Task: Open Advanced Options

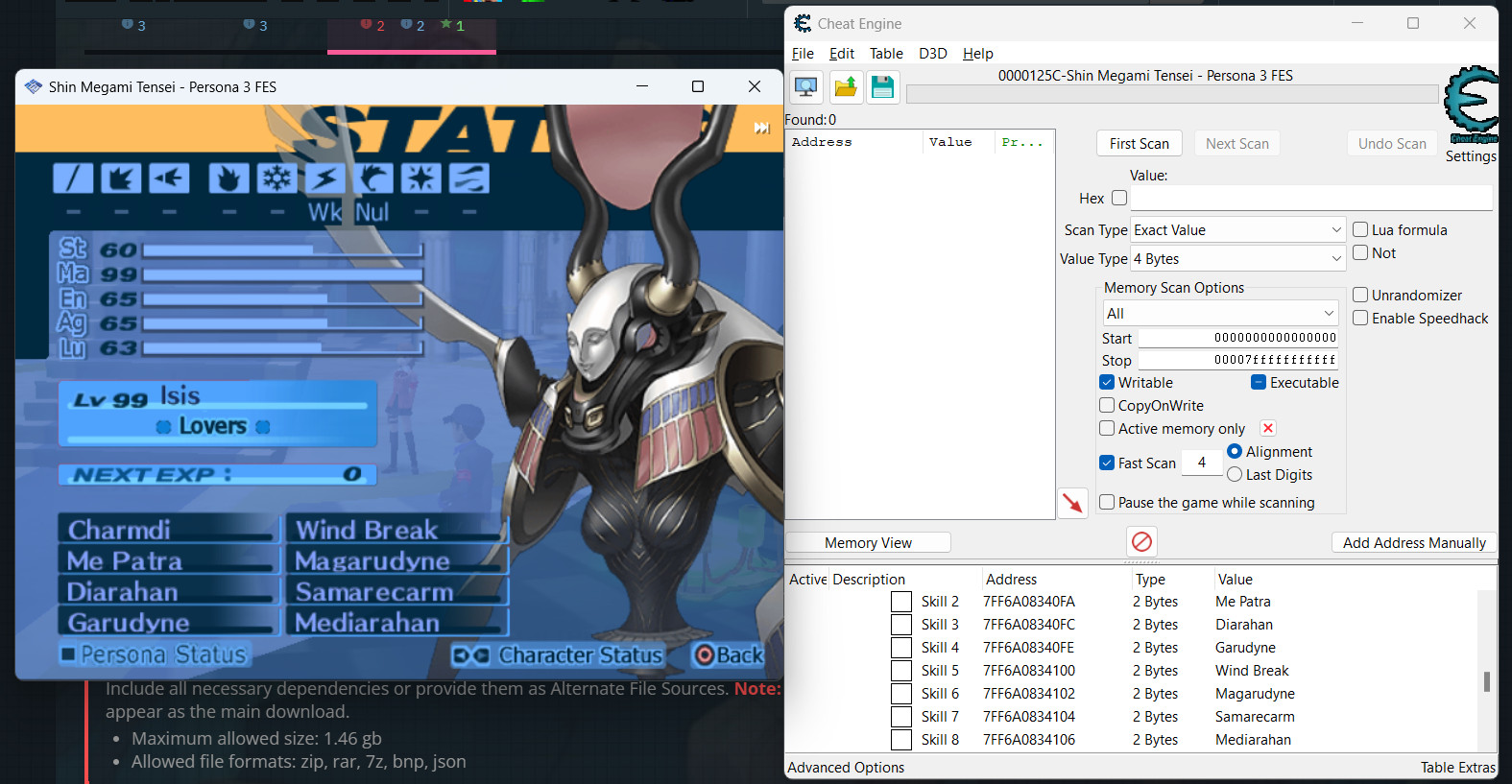Action: click(x=846, y=768)
